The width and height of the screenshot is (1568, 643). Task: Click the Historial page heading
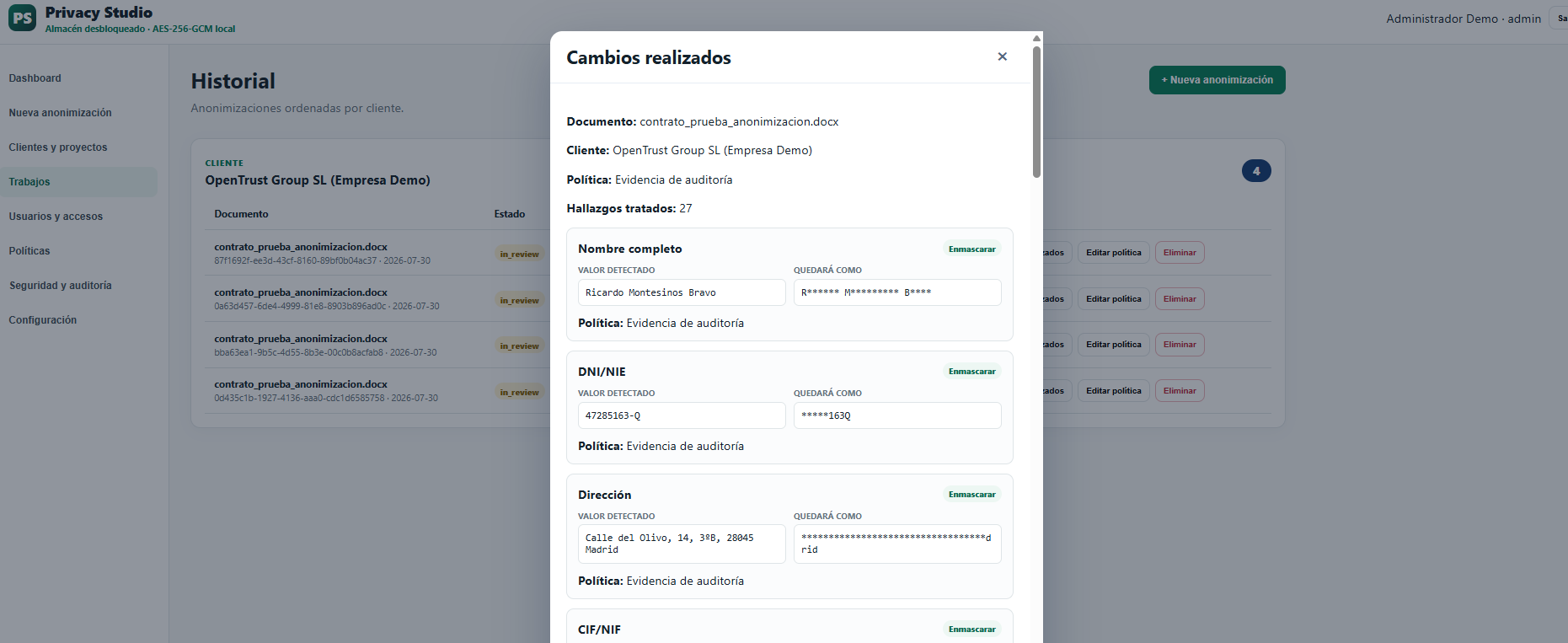[x=233, y=81]
